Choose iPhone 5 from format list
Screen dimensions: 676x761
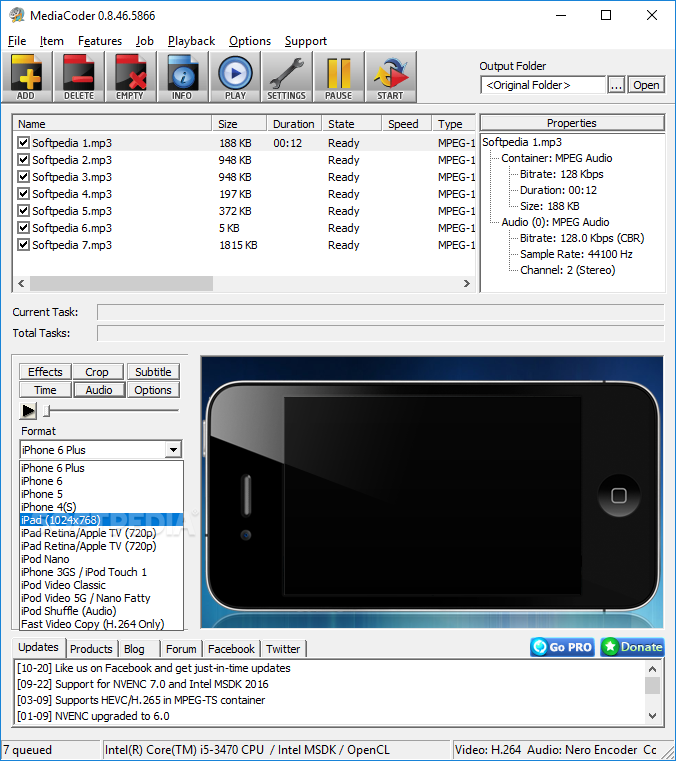coord(101,494)
